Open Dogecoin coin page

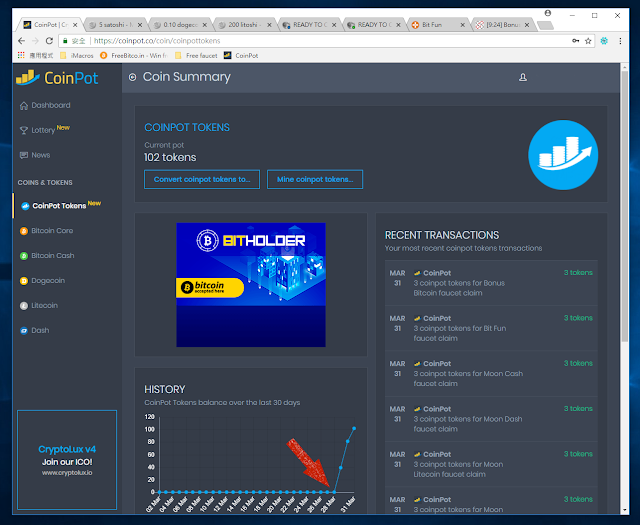tap(42, 280)
